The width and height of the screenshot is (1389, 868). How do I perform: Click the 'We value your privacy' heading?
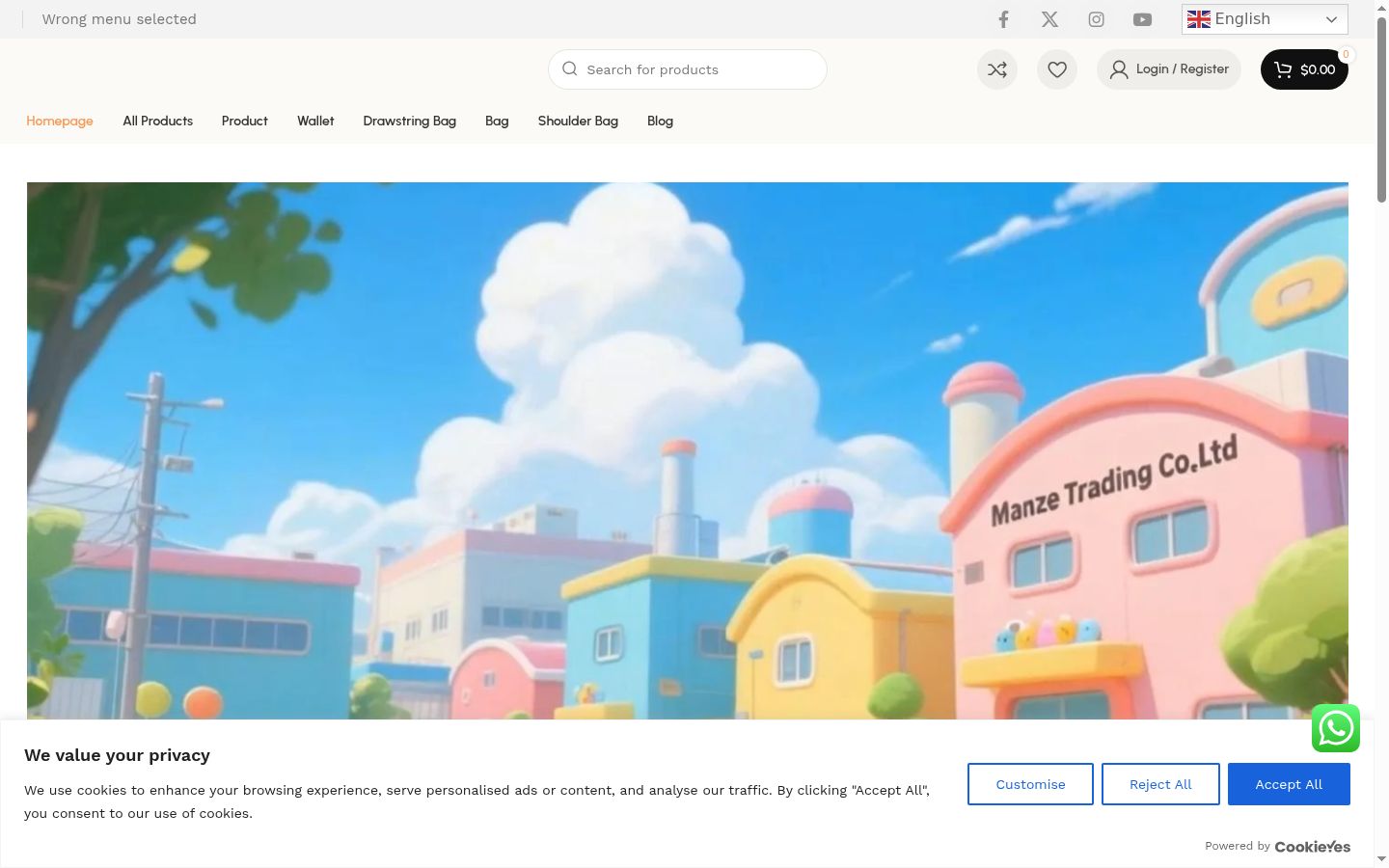click(117, 755)
